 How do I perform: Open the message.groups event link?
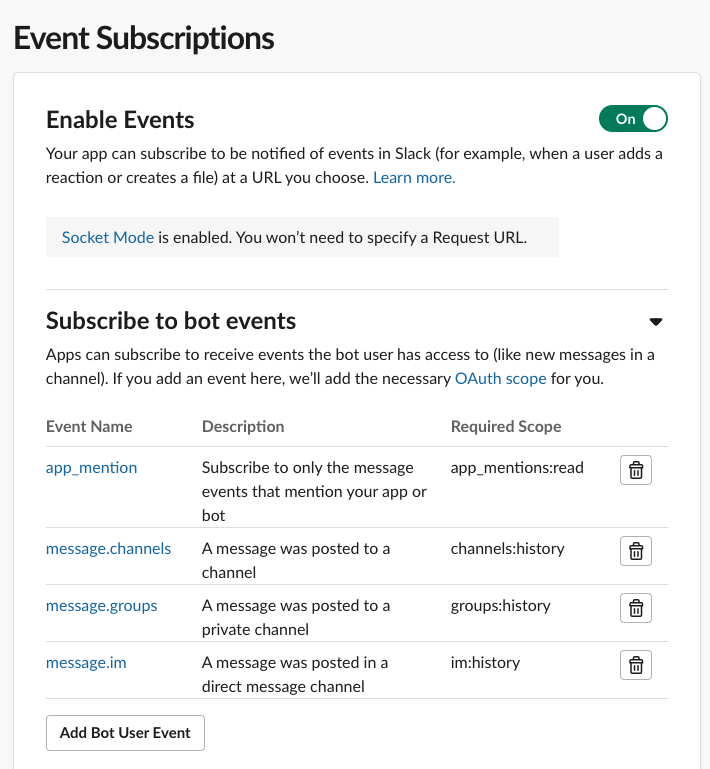tap(101, 606)
